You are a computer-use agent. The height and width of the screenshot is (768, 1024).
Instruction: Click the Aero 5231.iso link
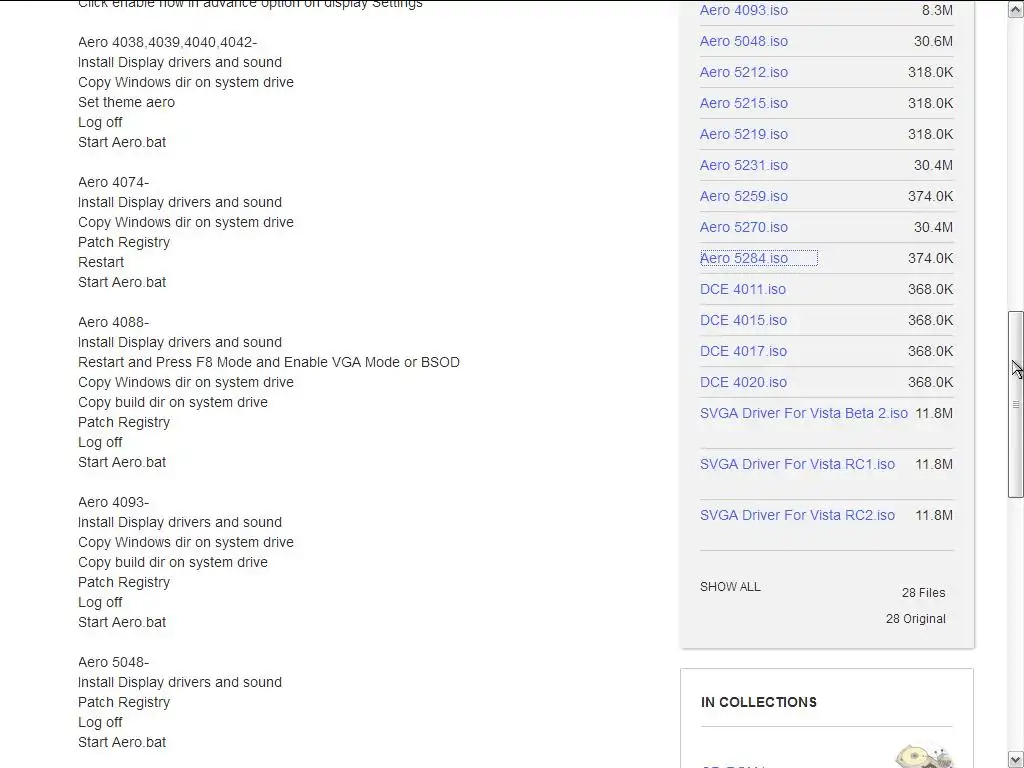click(743, 165)
